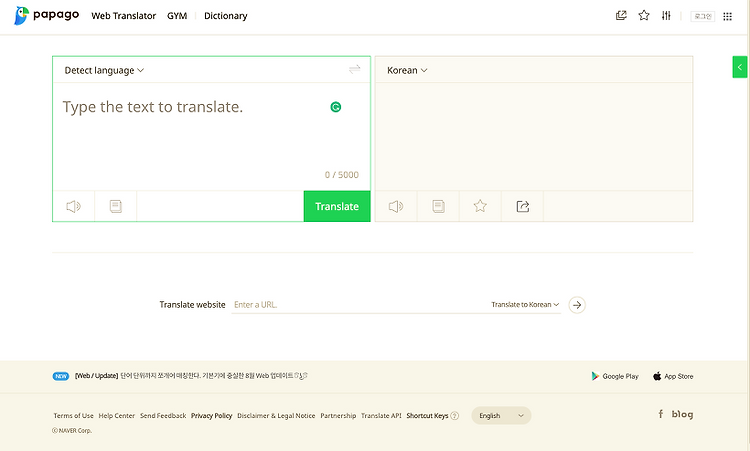
Task: Click the Shortcut Keys question mark icon
Action: 455,416
